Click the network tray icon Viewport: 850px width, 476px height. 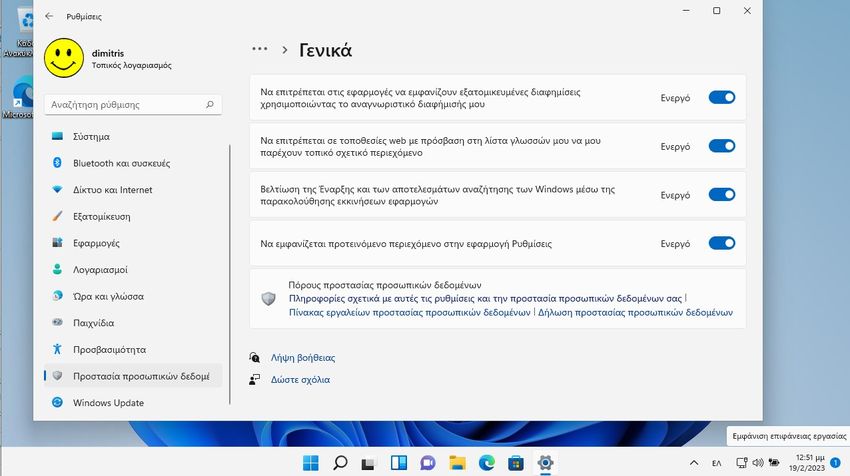[x=741, y=462]
